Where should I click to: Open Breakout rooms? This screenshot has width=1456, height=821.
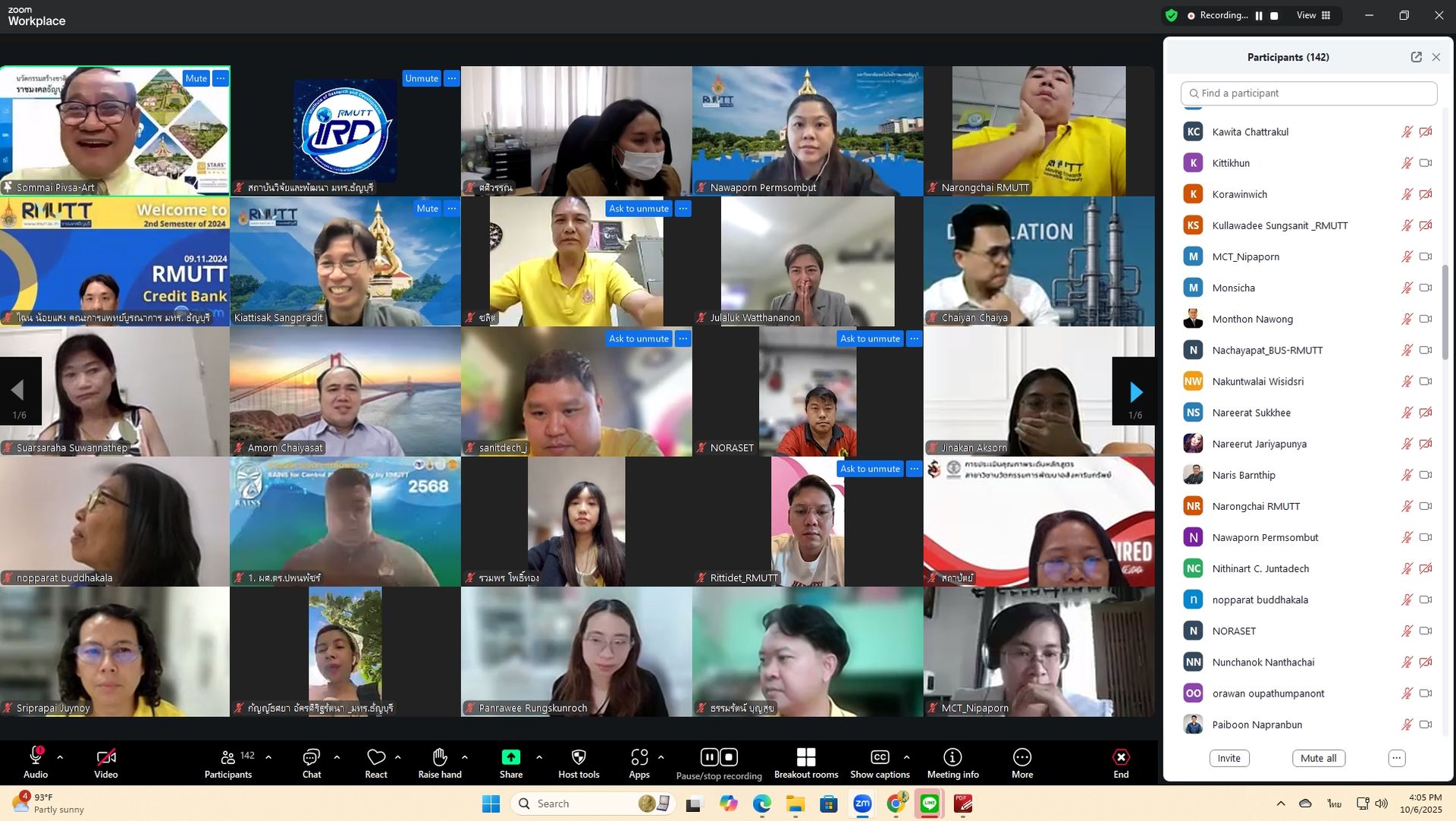coord(806,757)
